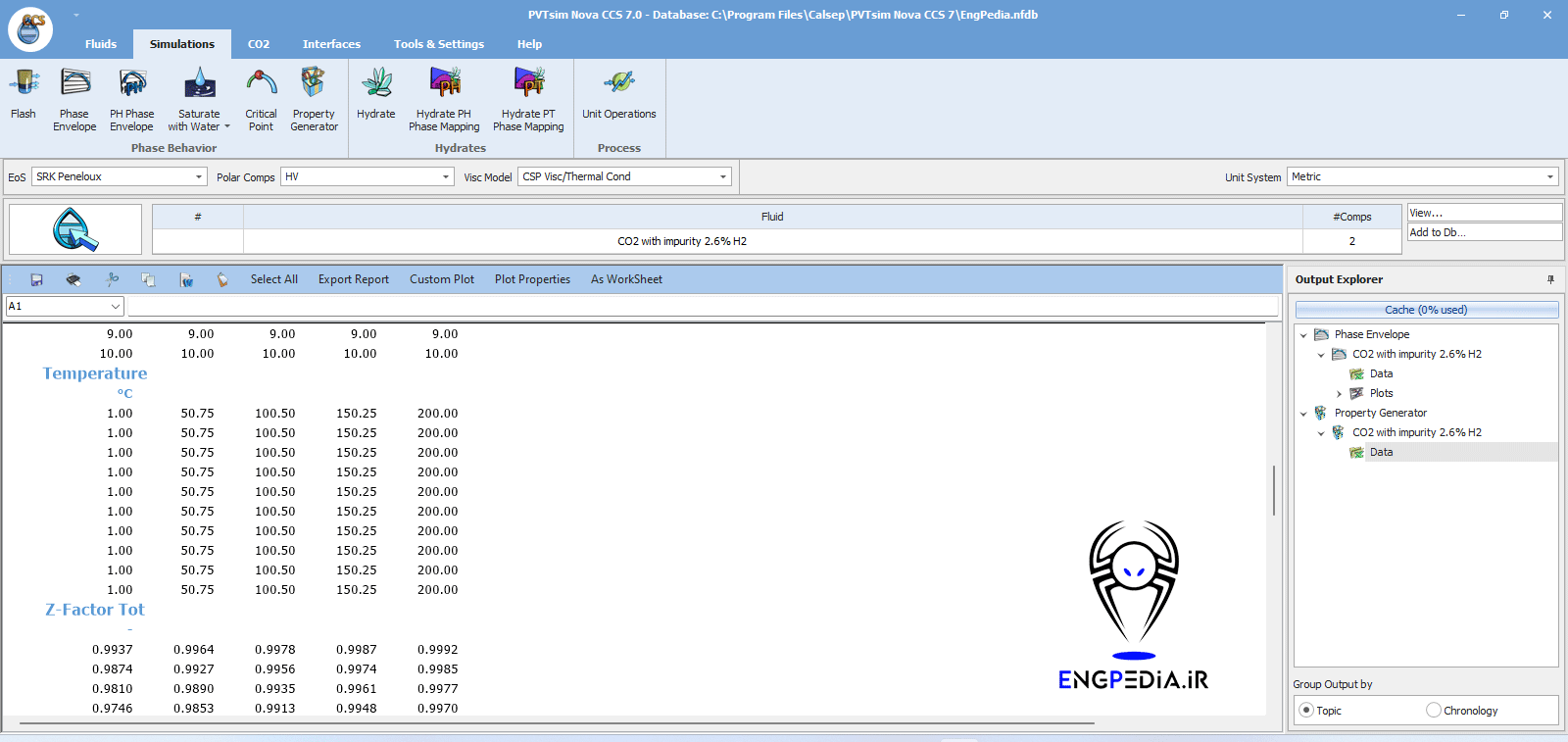
Task: Click the Z-Factor Tot heading
Action: click(95, 610)
